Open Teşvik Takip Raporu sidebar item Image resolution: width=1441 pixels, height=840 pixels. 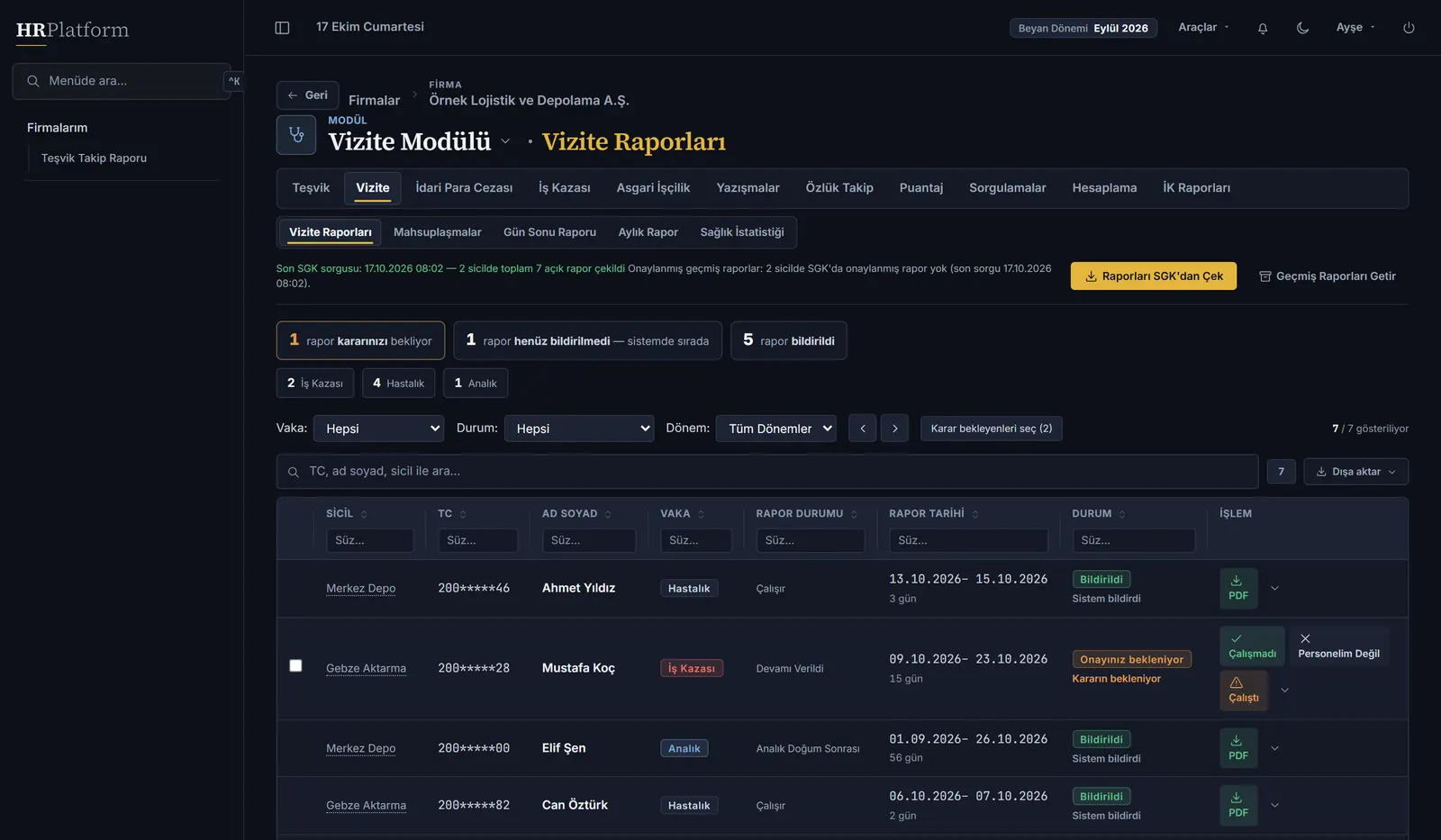pyautogui.click(x=94, y=158)
